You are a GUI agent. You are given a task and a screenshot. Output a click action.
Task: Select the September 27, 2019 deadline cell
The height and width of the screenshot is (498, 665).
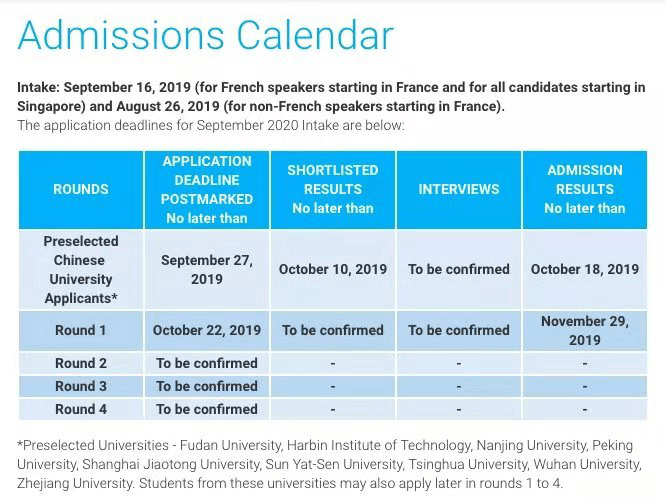click(207, 269)
